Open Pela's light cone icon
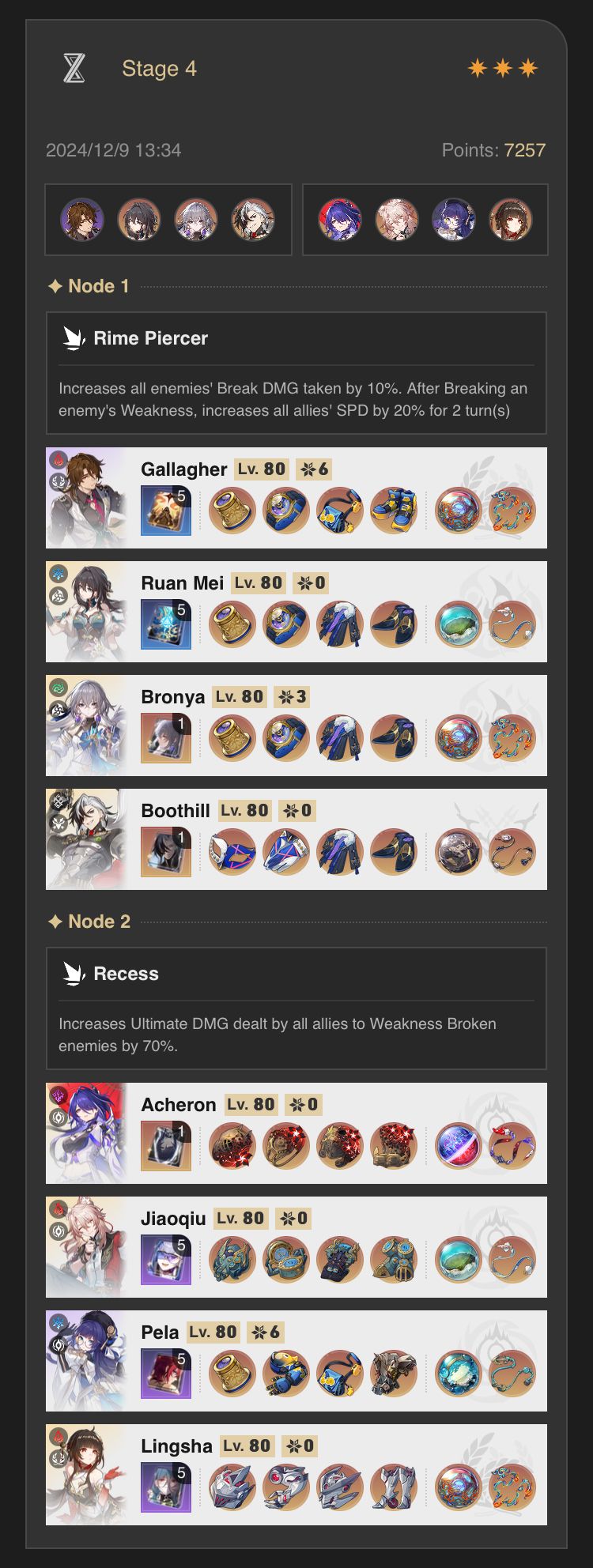 pos(166,1374)
